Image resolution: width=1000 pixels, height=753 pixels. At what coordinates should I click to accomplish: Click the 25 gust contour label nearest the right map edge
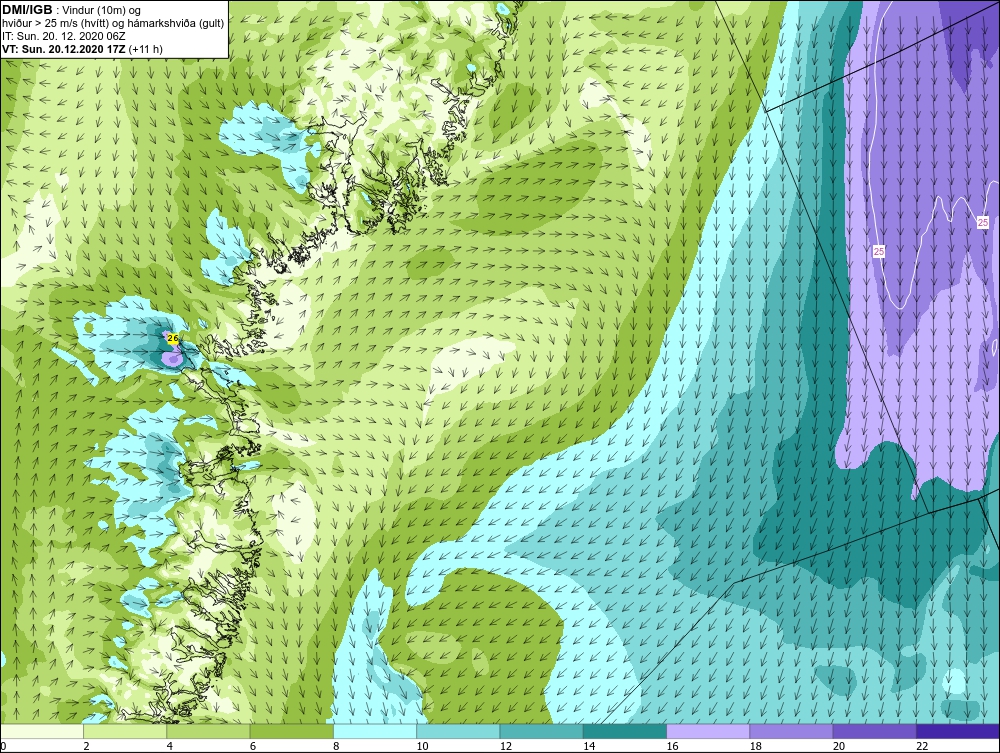click(982, 222)
